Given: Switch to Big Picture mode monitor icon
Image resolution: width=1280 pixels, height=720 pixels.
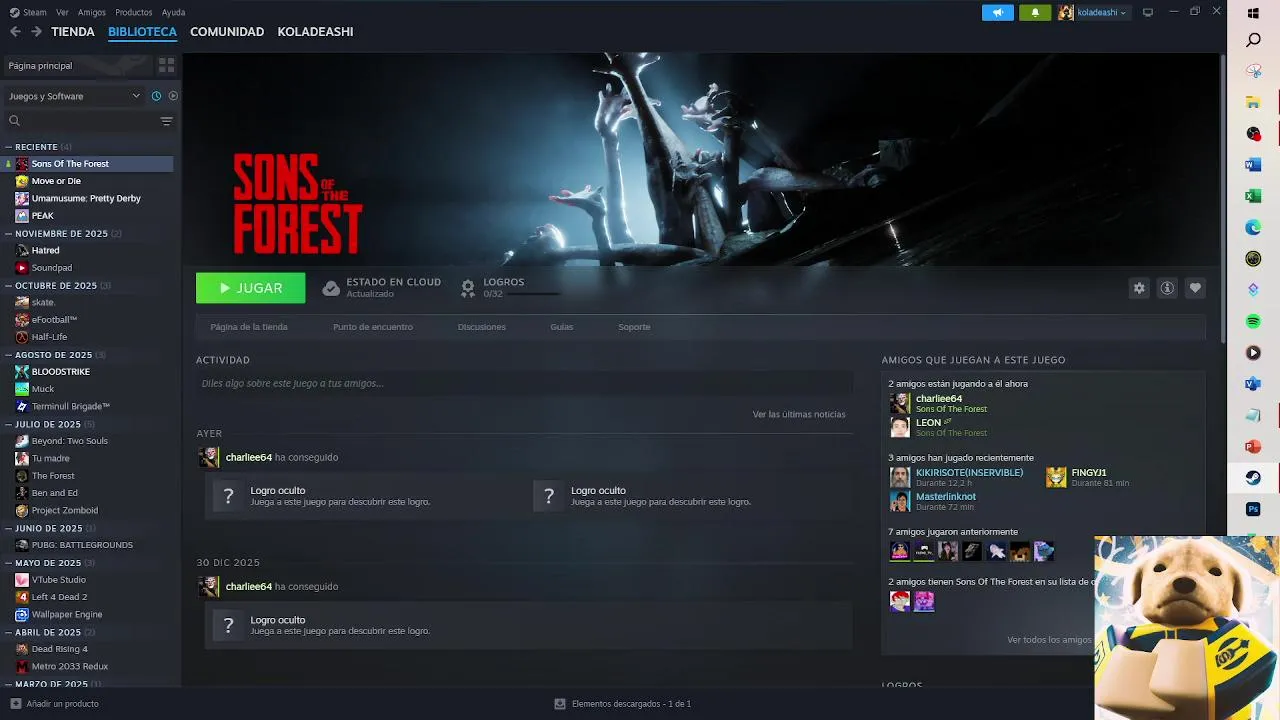Looking at the screenshot, I should pyautogui.click(x=1148, y=12).
